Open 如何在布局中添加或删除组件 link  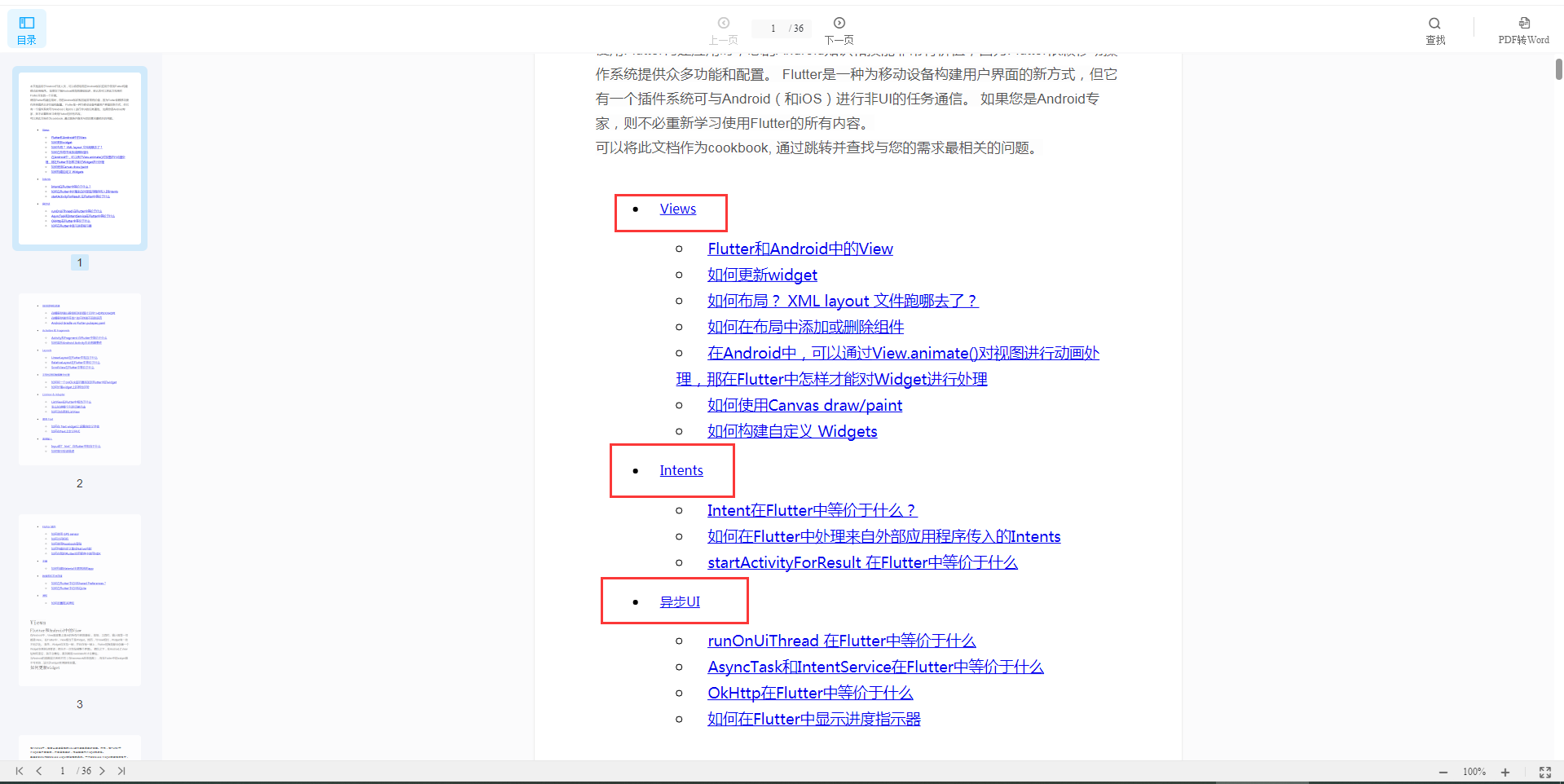pyautogui.click(x=805, y=328)
